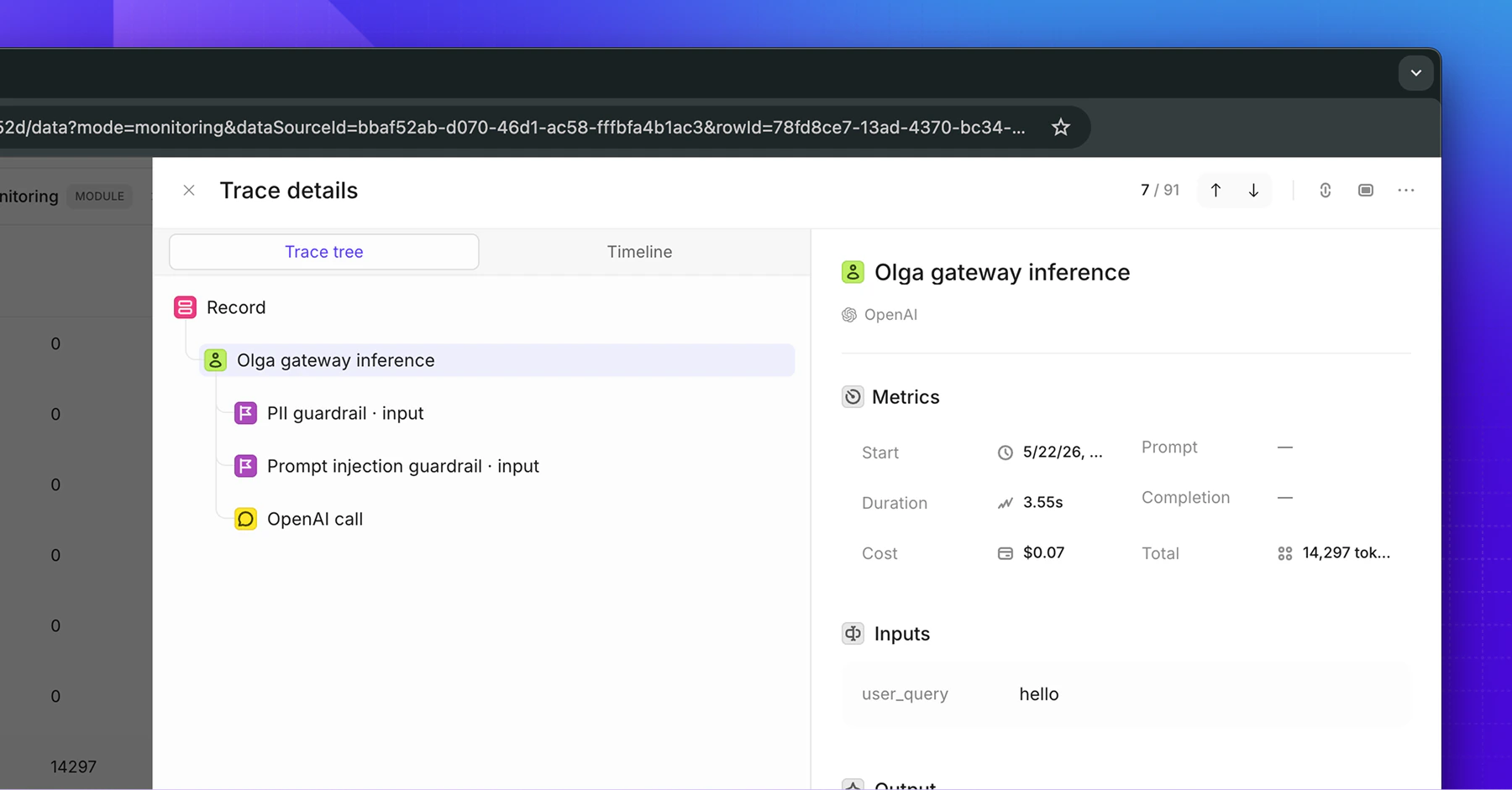Click the Inputs section icon
1512x790 pixels.
tap(853, 634)
